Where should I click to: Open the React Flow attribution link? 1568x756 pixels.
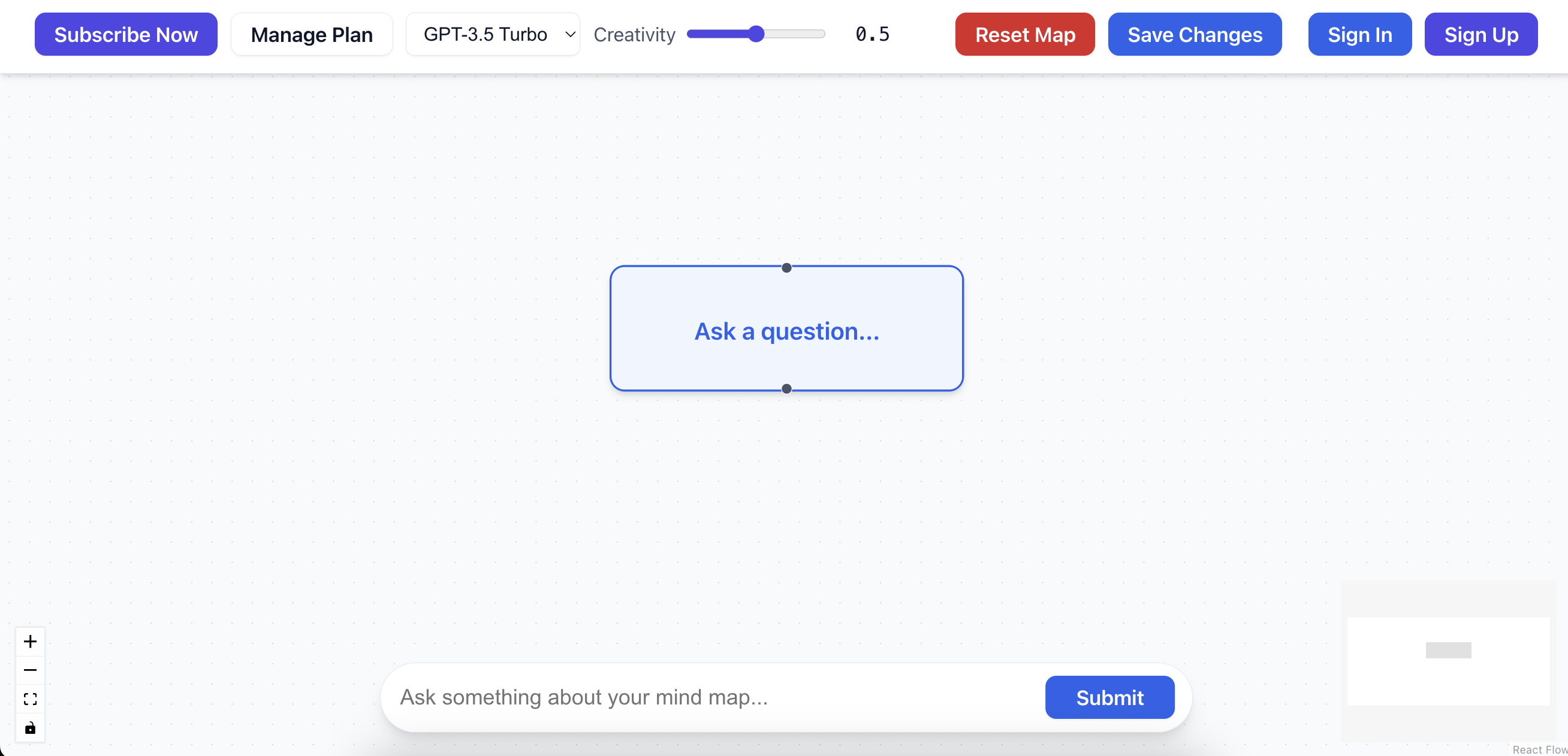point(1539,749)
